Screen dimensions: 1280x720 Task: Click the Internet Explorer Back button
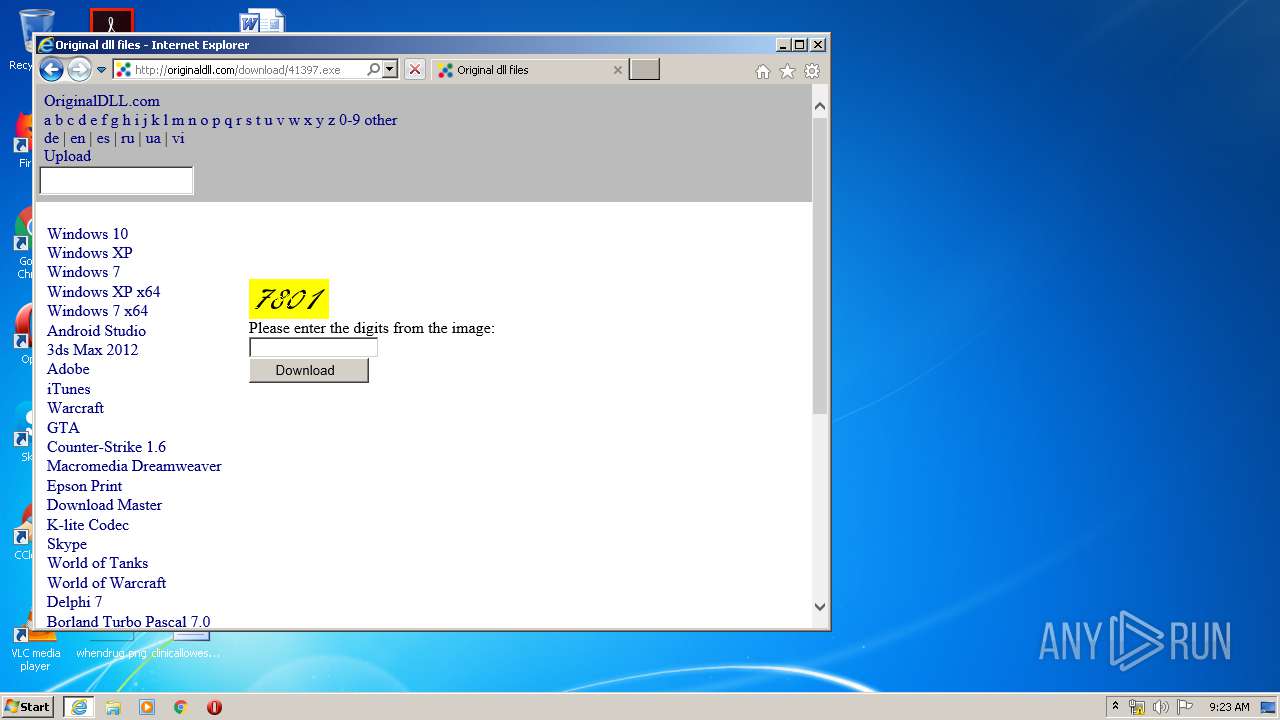click(x=51, y=70)
